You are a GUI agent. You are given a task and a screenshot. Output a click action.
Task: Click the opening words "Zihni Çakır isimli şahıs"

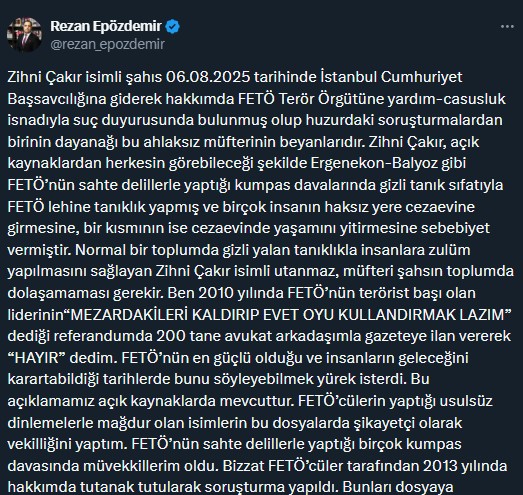(85, 77)
